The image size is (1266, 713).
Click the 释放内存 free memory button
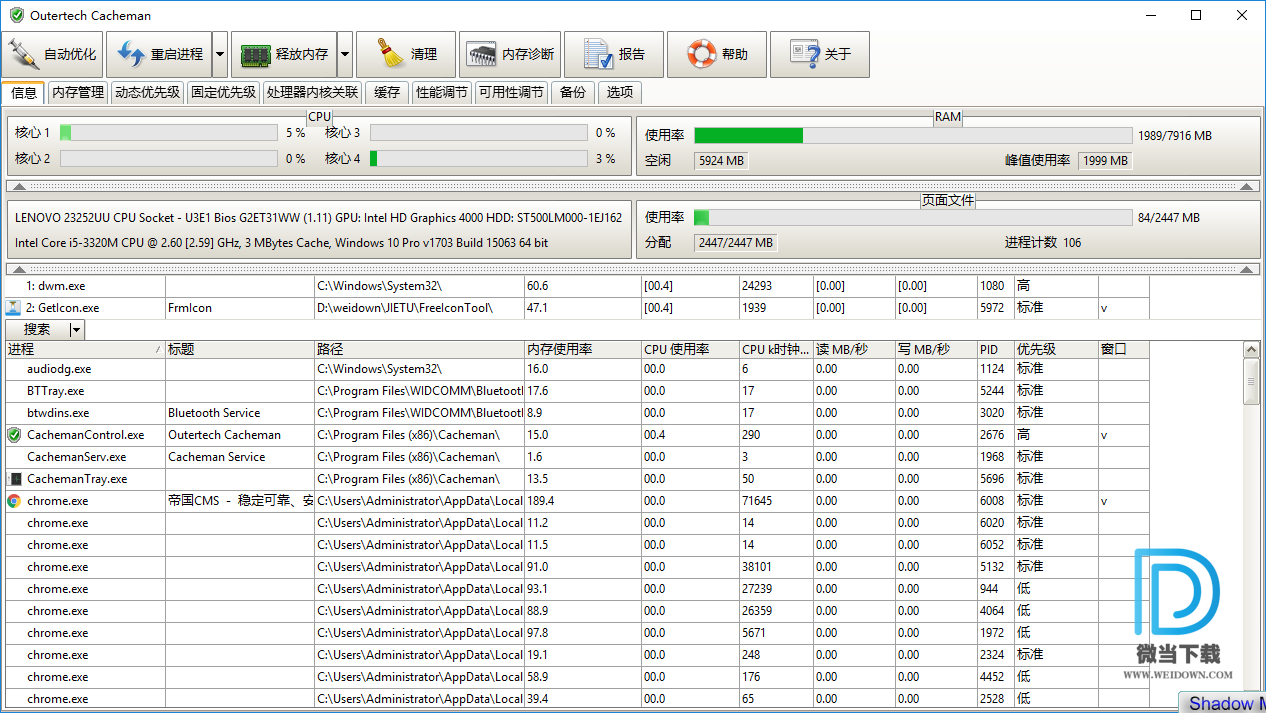(x=284, y=54)
